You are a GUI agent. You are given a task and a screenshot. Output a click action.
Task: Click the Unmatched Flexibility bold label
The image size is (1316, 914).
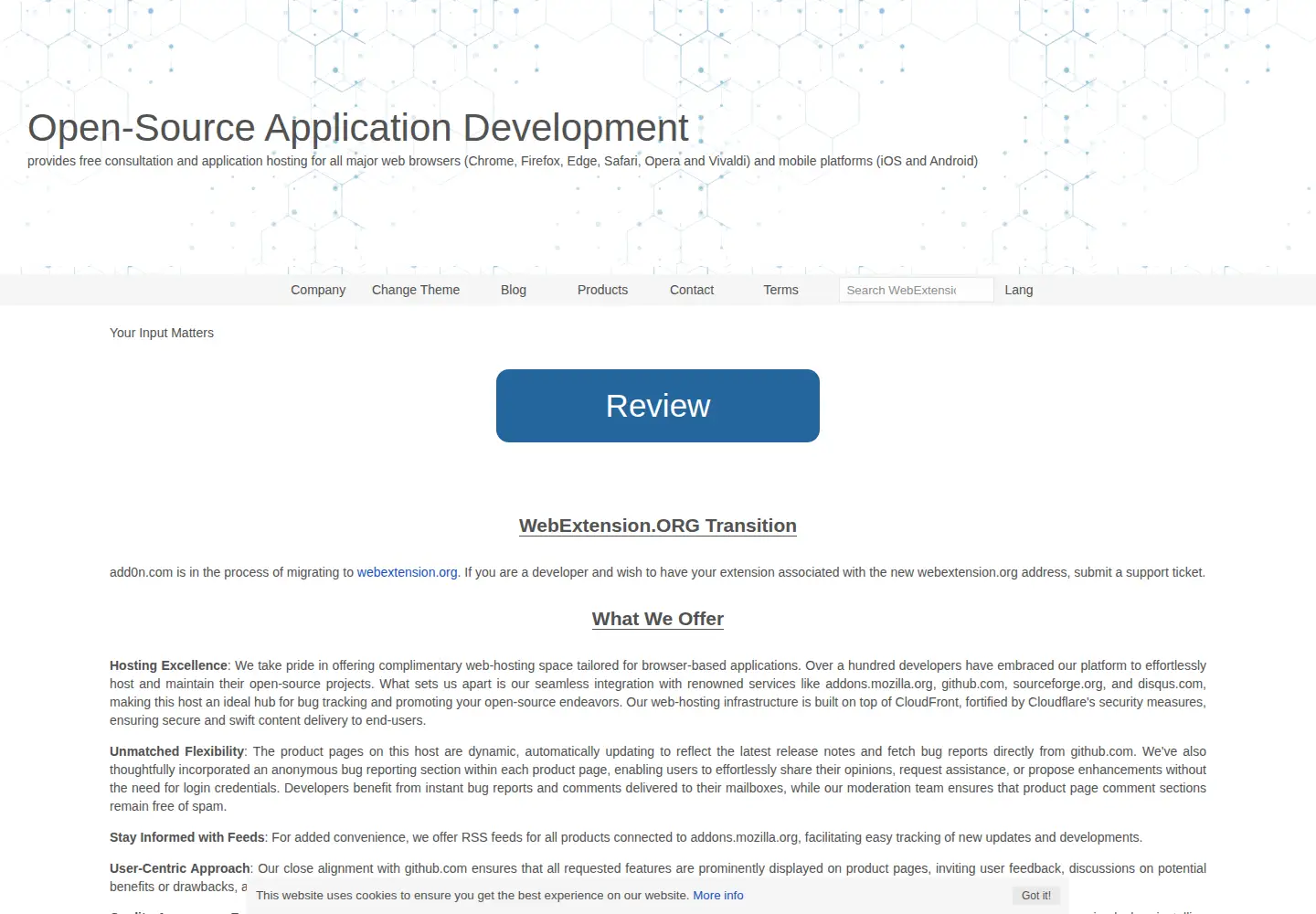(177, 751)
